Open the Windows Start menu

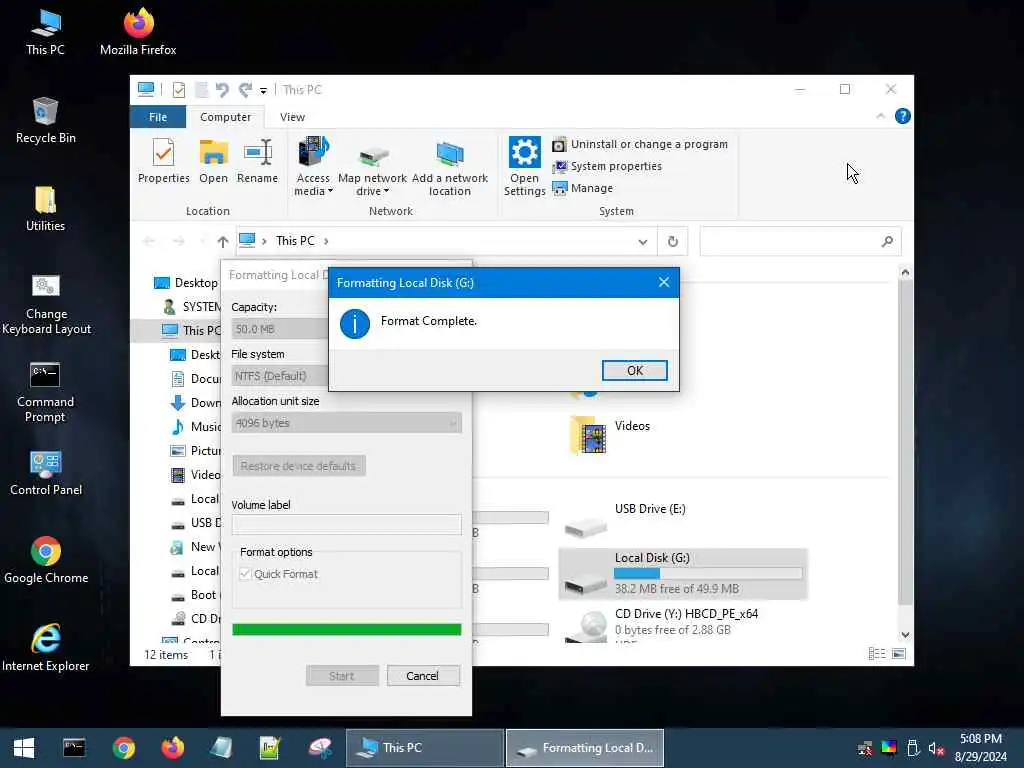[x=24, y=748]
